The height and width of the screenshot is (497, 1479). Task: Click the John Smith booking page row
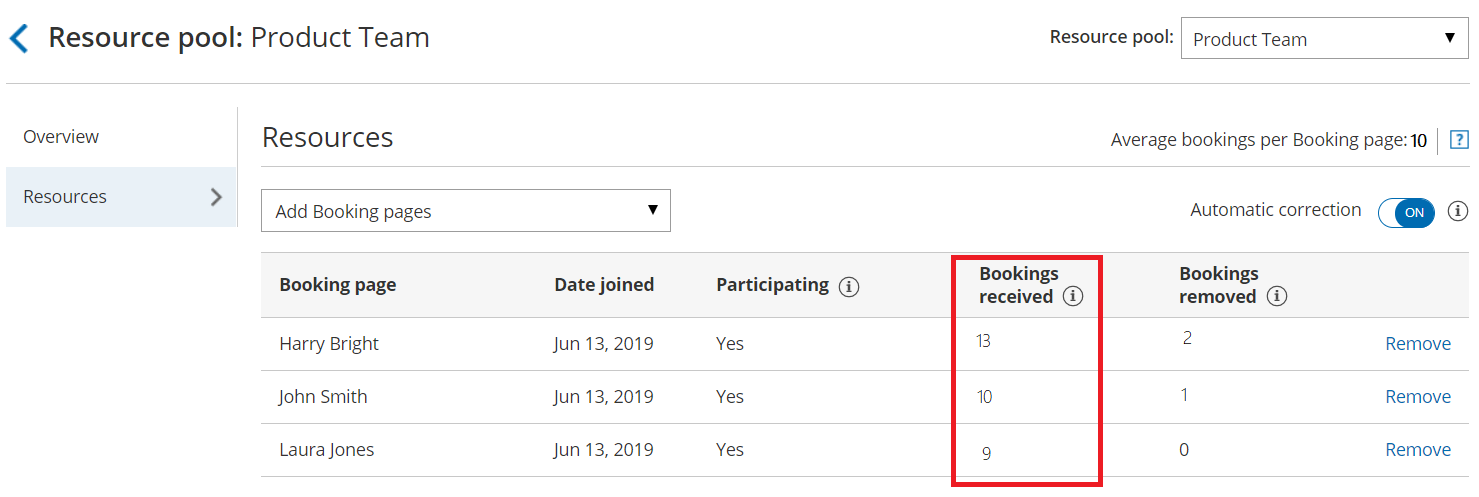(x=323, y=397)
